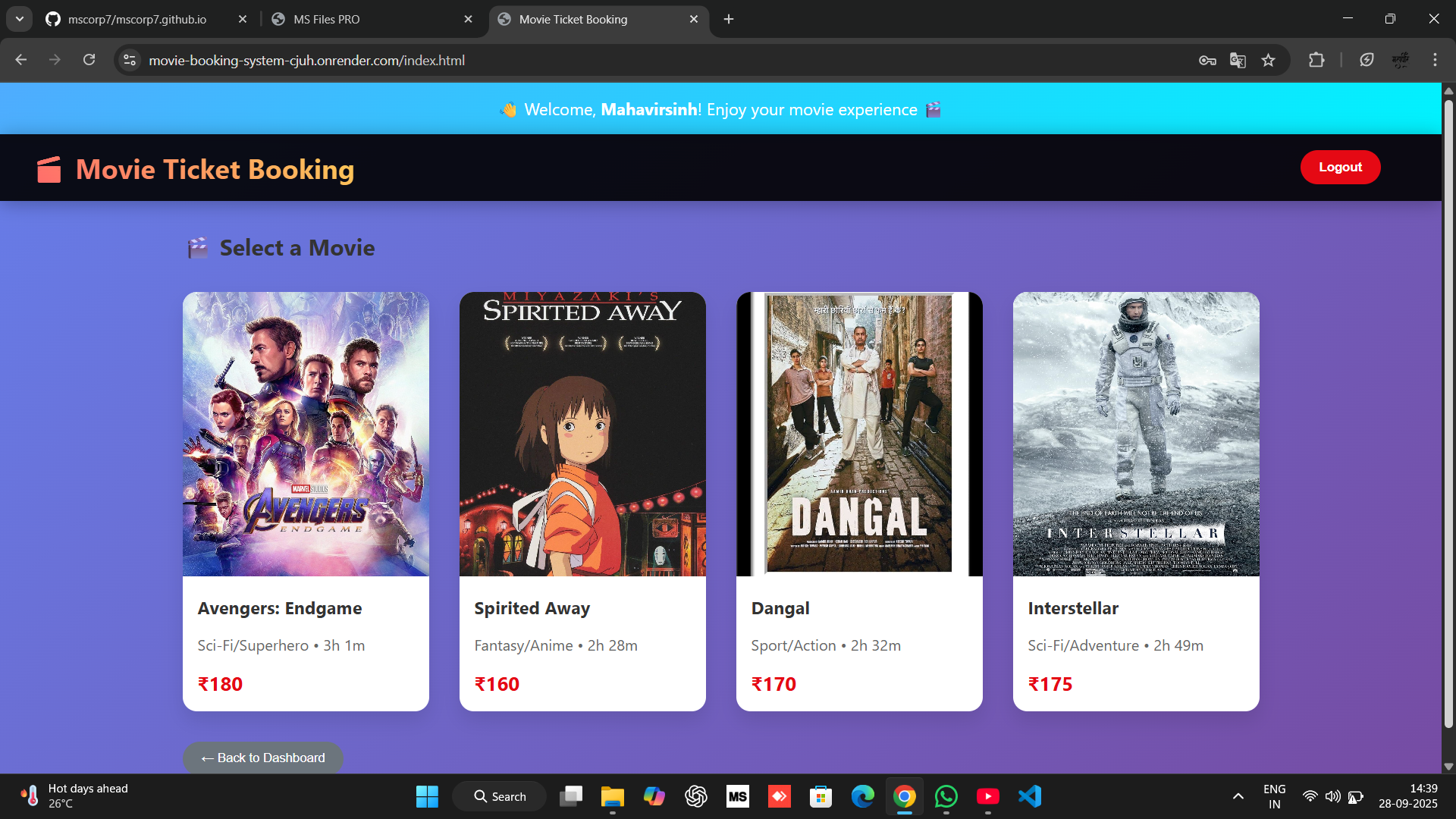
Task: Reload the current page
Action: (89, 60)
